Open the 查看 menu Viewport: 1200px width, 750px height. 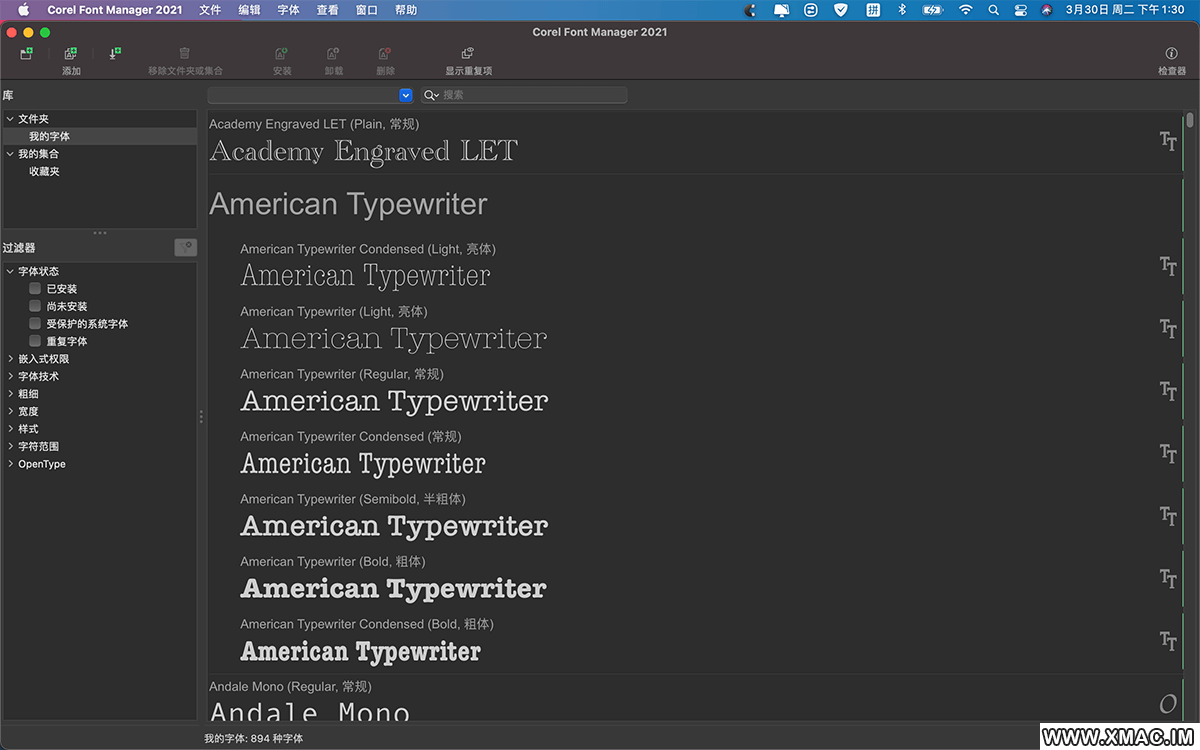click(327, 9)
